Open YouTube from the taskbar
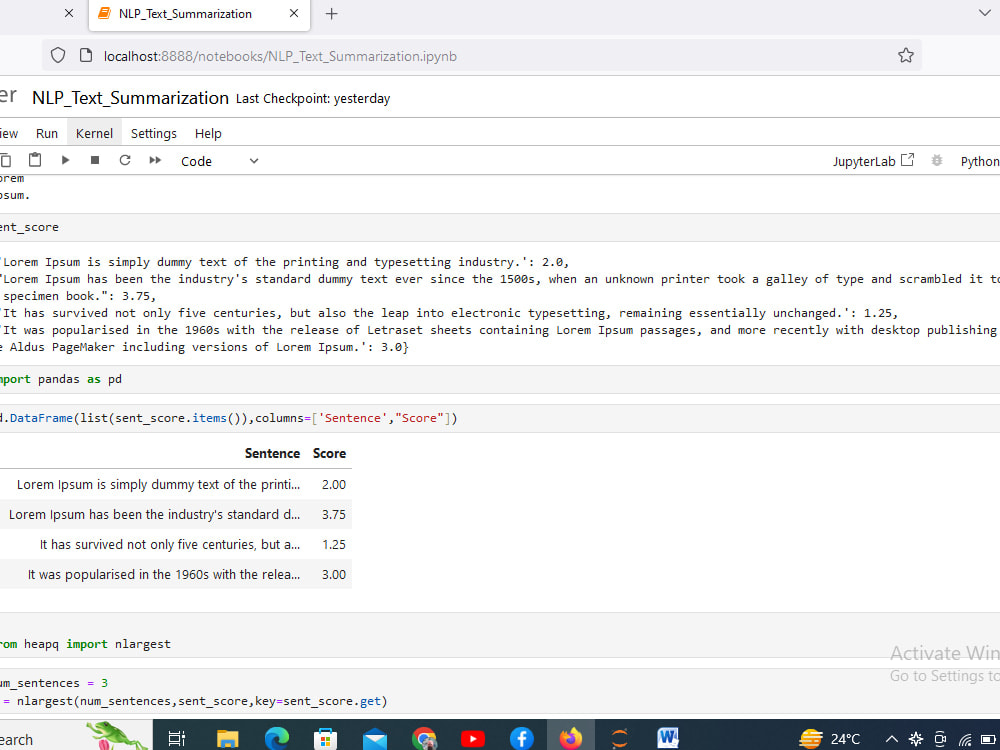Screen dimensions: 1000x750 click(x=473, y=739)
